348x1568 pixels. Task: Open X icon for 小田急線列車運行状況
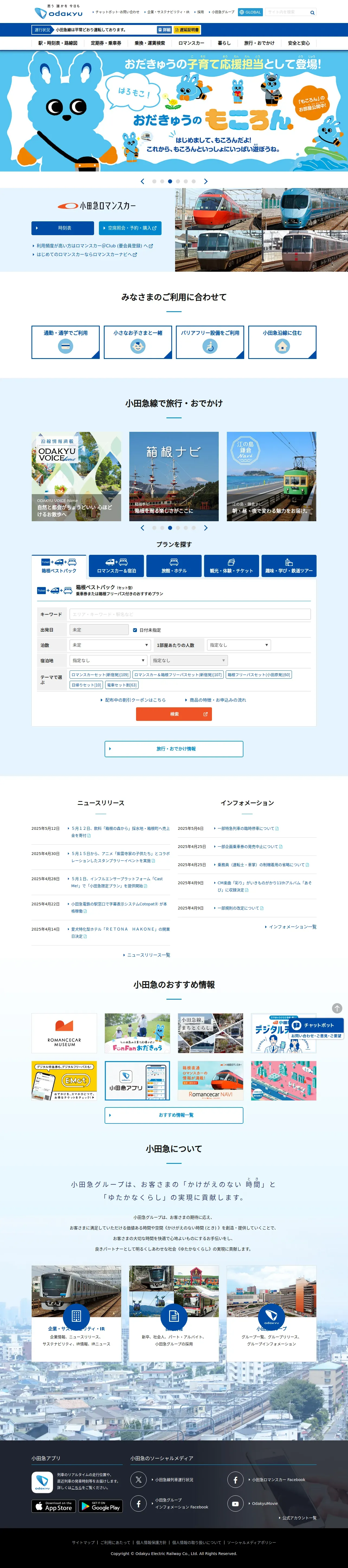tap(138, 1479)
